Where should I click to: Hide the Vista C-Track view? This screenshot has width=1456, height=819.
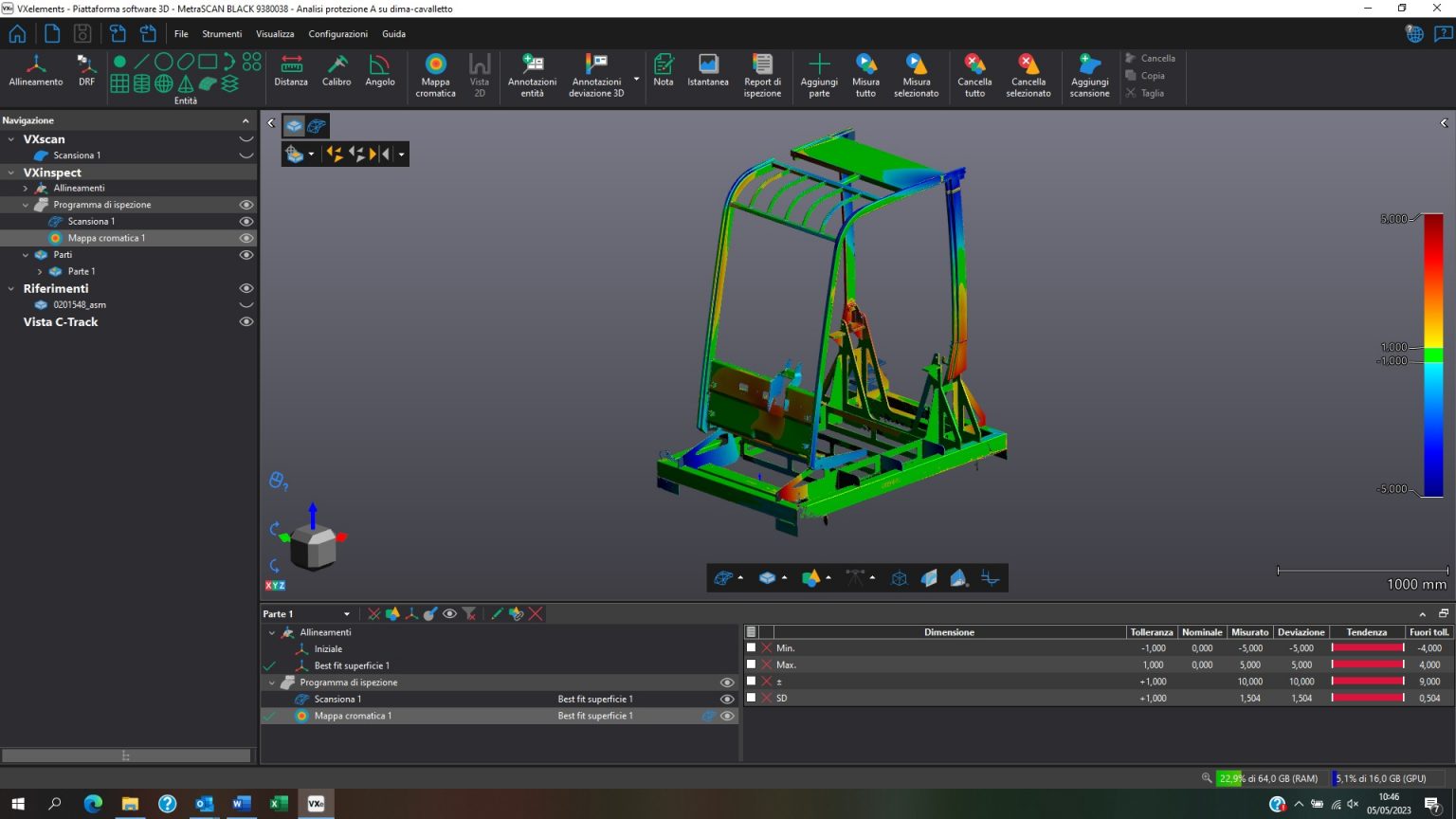[x=246, y=321]
